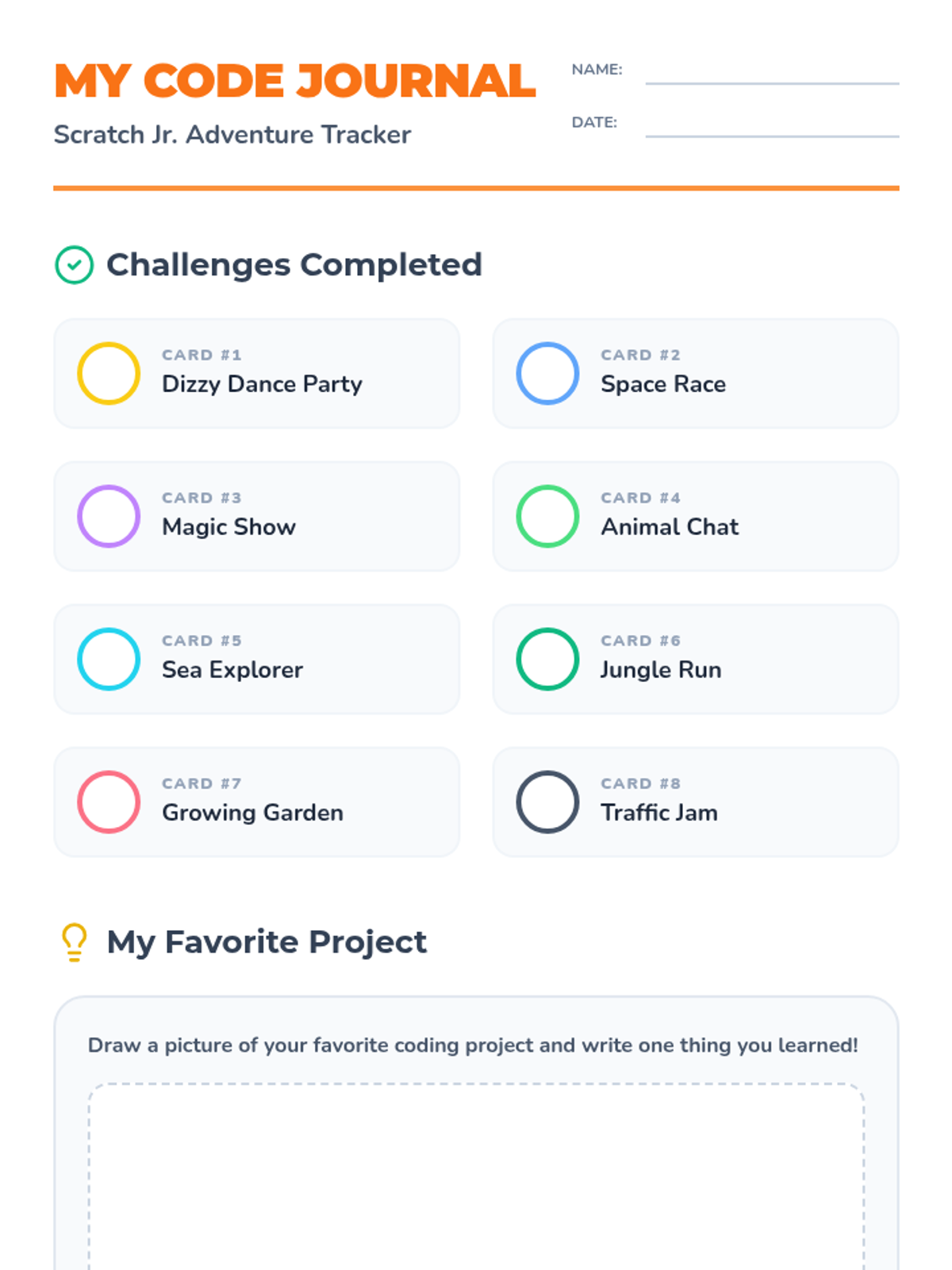Tick the pink circle for Growing Garden
Image resolution: width=952 pixels, height=1270 pixels.
109,802
